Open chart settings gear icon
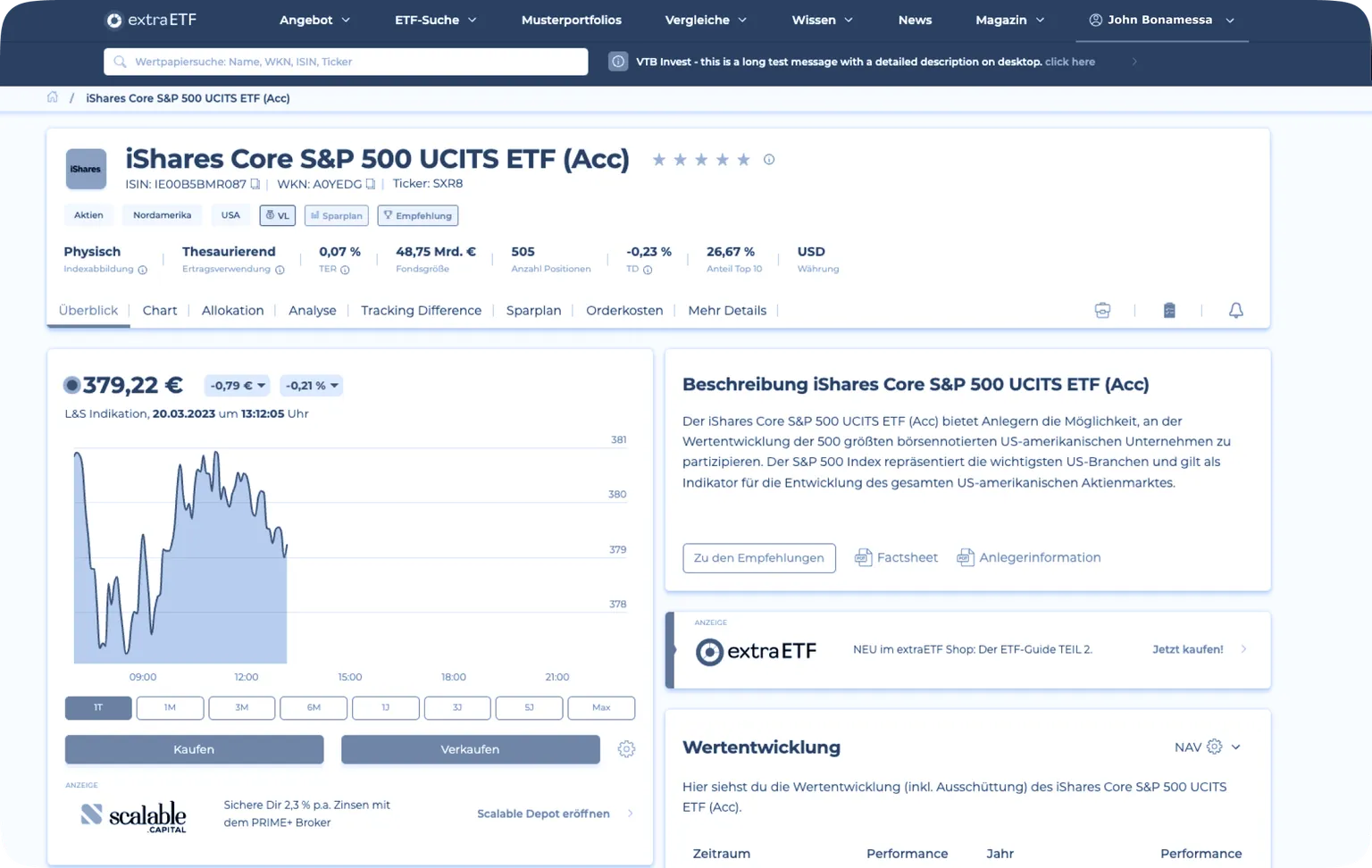The image size is (1372, 868). (626, 749)
